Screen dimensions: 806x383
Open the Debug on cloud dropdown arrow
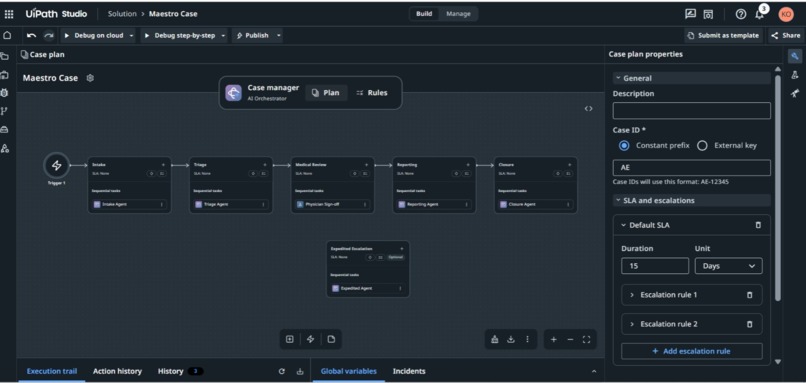131,35
